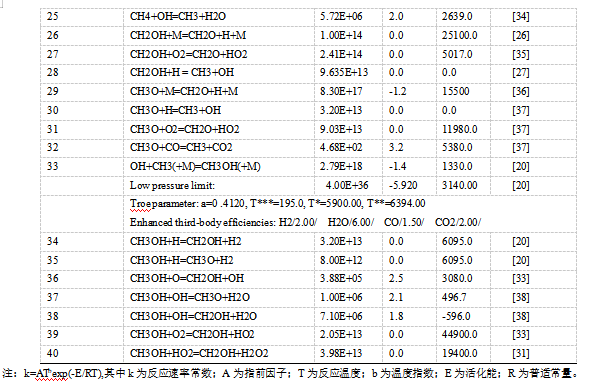Select value 3.98E+13
589x389 pixels.
coord(341,353)
